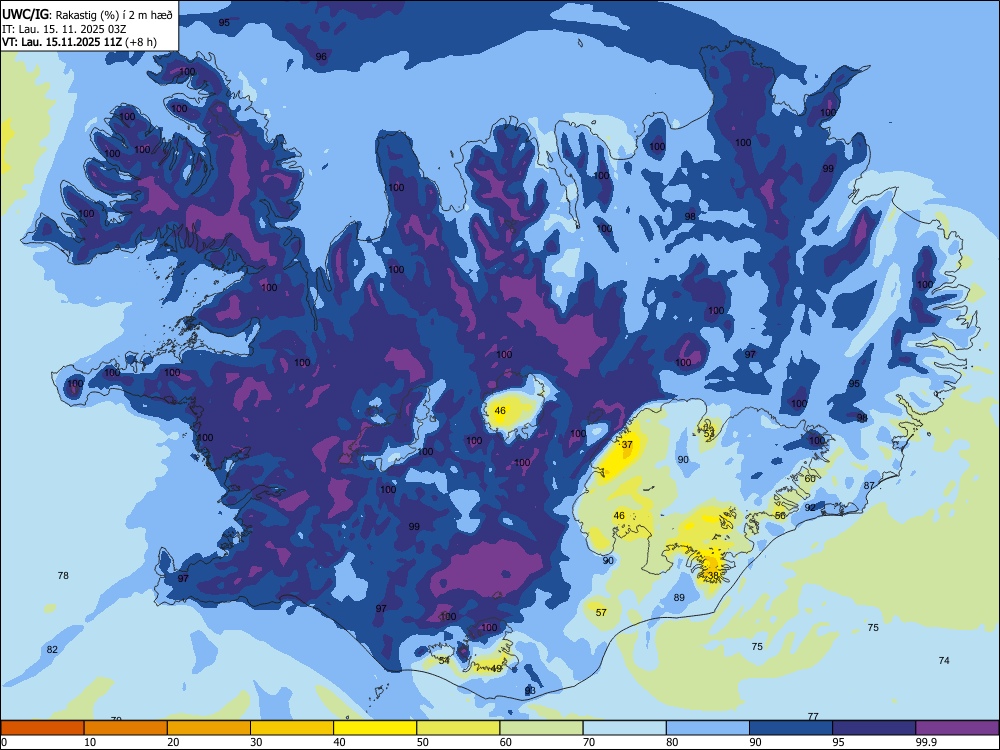This screenshot has width=1000, height=750.
Task: Click the pale blue 70–80 legend swatch
Action: pyautogui.click(x=624, y=728)
